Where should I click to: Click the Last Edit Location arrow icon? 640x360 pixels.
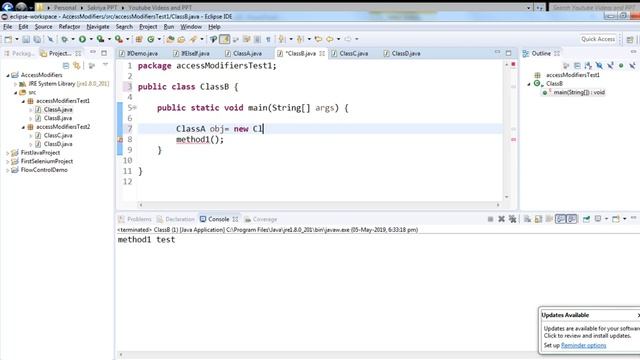318,39
